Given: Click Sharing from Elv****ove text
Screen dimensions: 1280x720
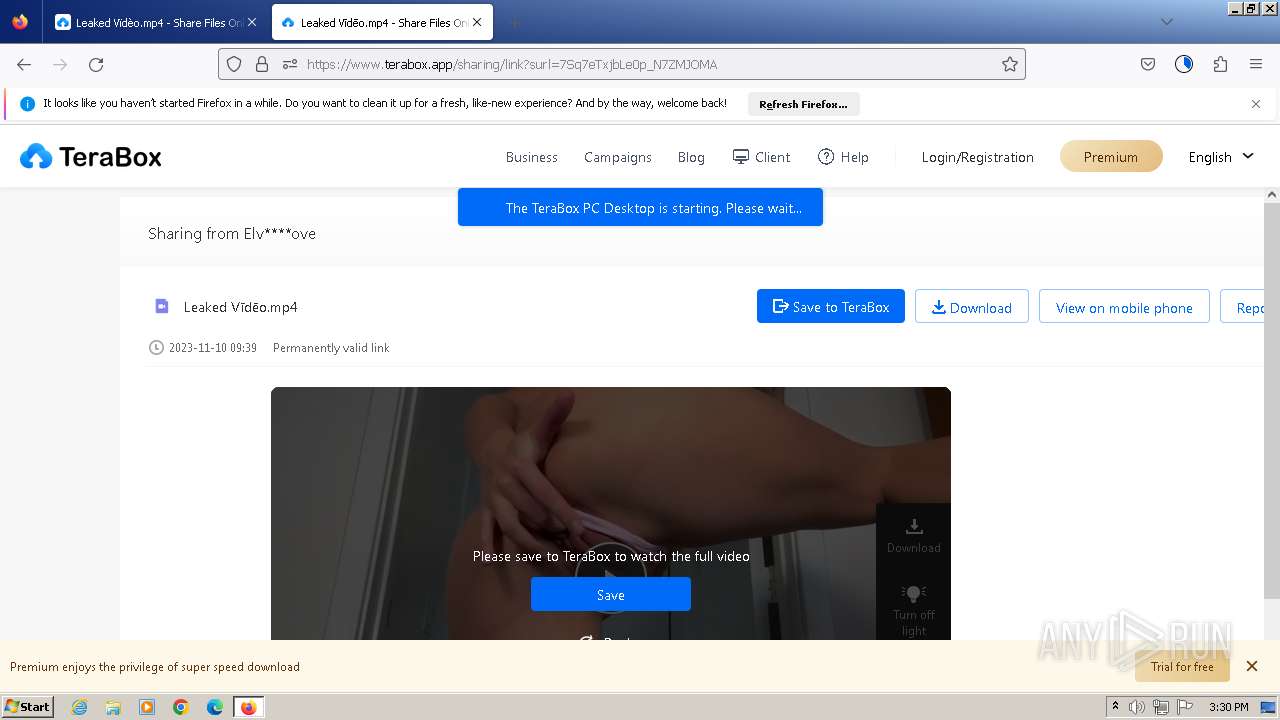Looking at the screenshot, I should pyautogui.click(x=232, y=233).
